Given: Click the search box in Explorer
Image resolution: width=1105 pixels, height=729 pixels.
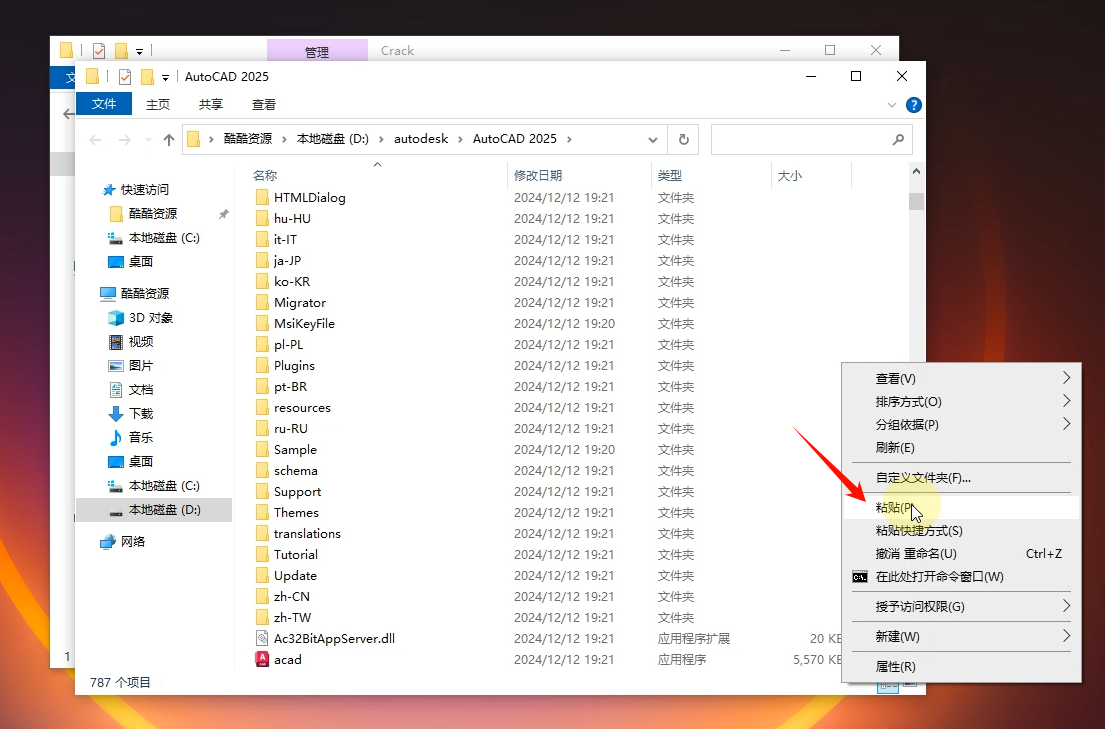Looking at the screenshot, I should [800, 140].
